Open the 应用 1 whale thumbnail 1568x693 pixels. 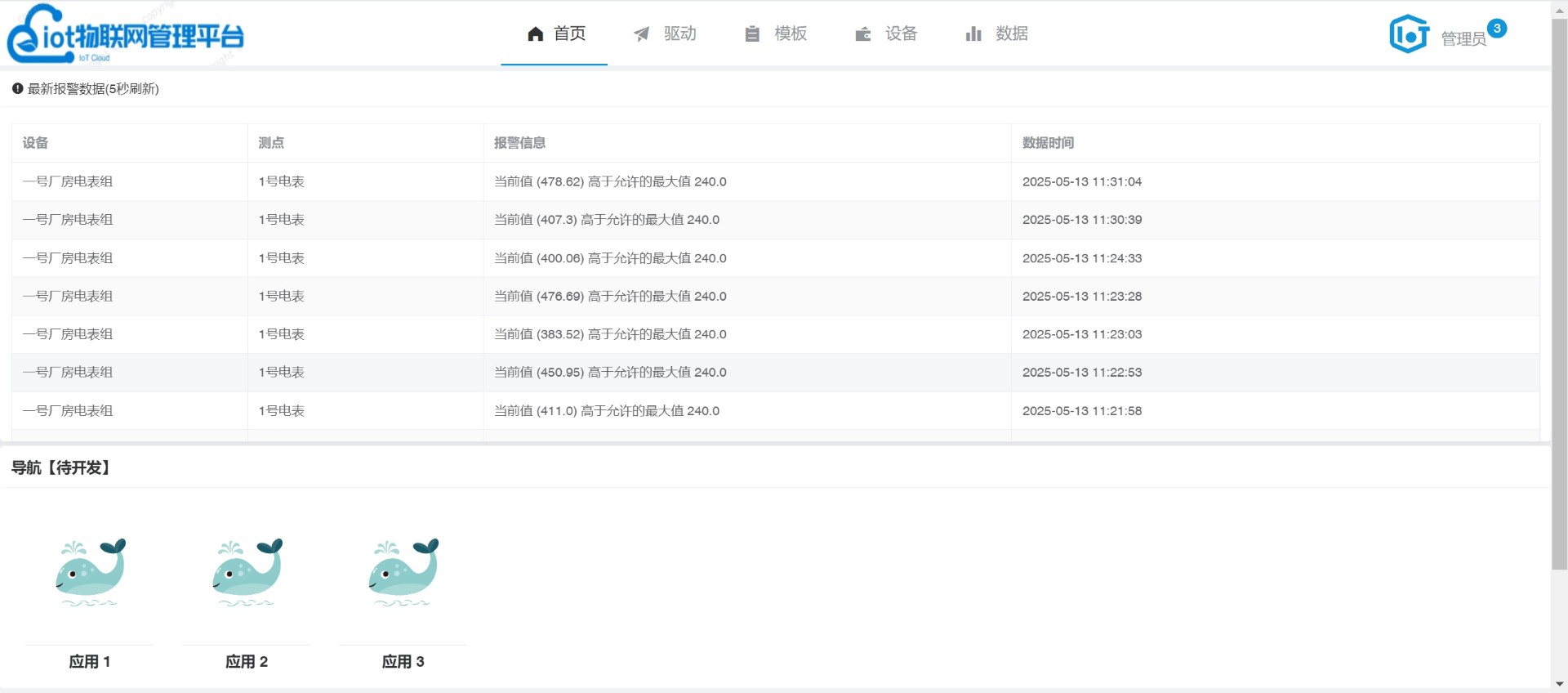(90, 571)
